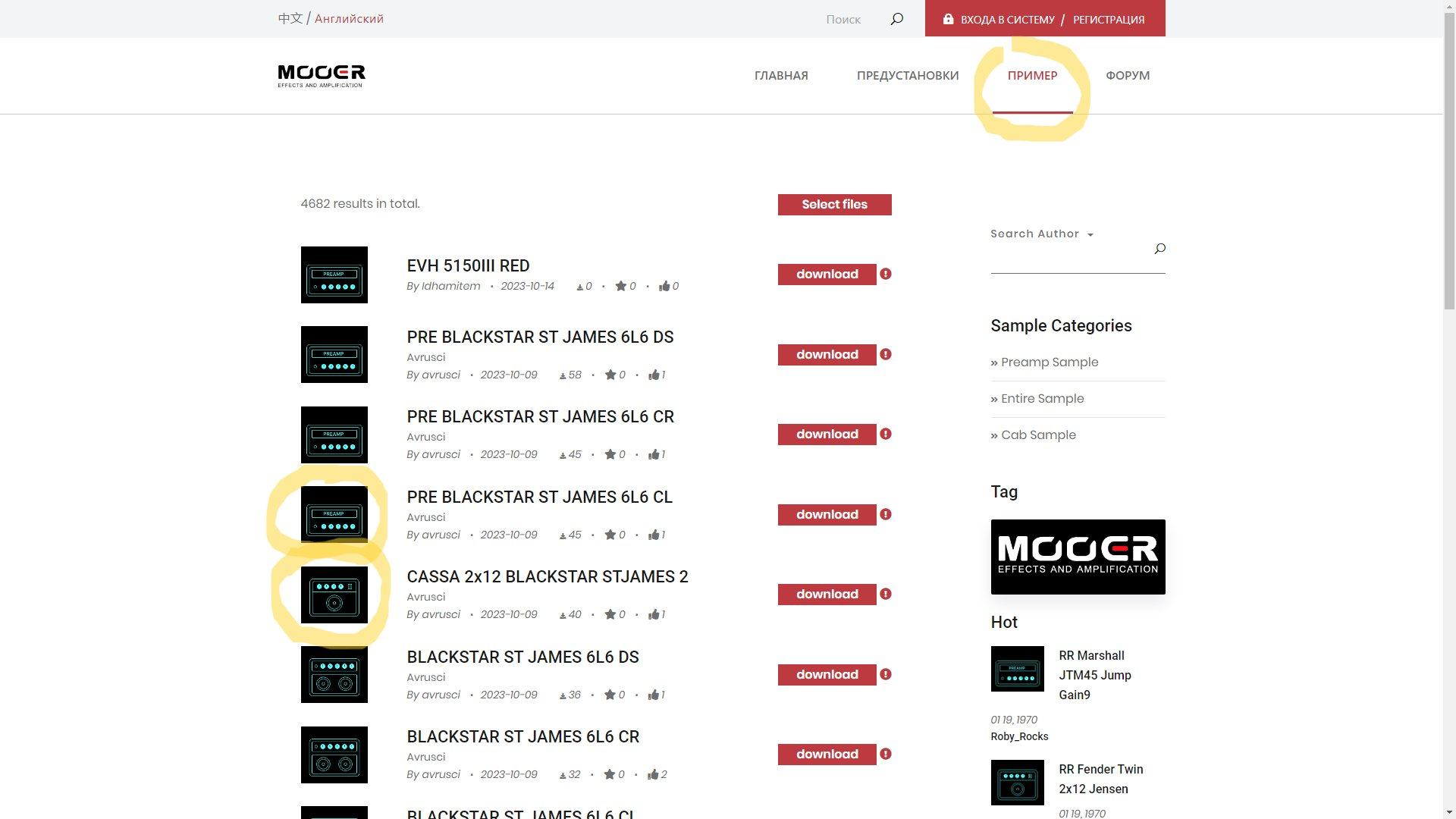The height and width of the screenshot is (819, 1456).
Task: Click the author search magnifier icon in sidebar
Action: click(x=1159, y=249)
